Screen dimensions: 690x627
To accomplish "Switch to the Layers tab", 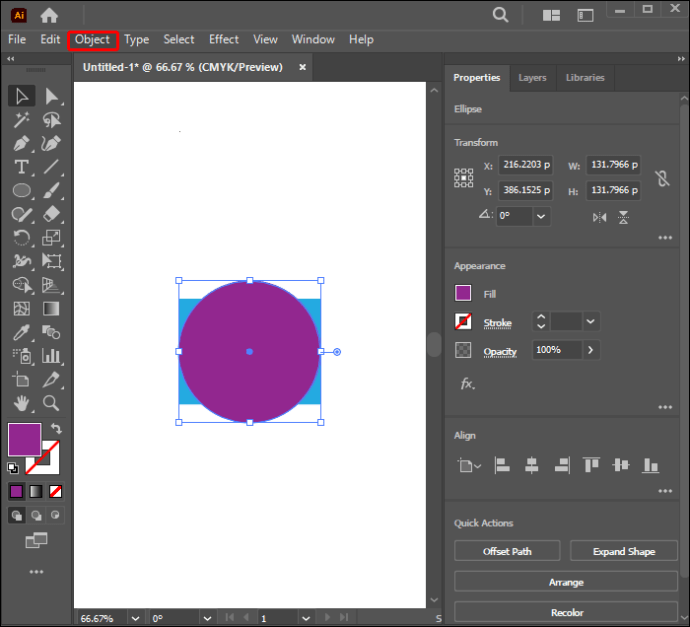I will (x=532, y=78).
